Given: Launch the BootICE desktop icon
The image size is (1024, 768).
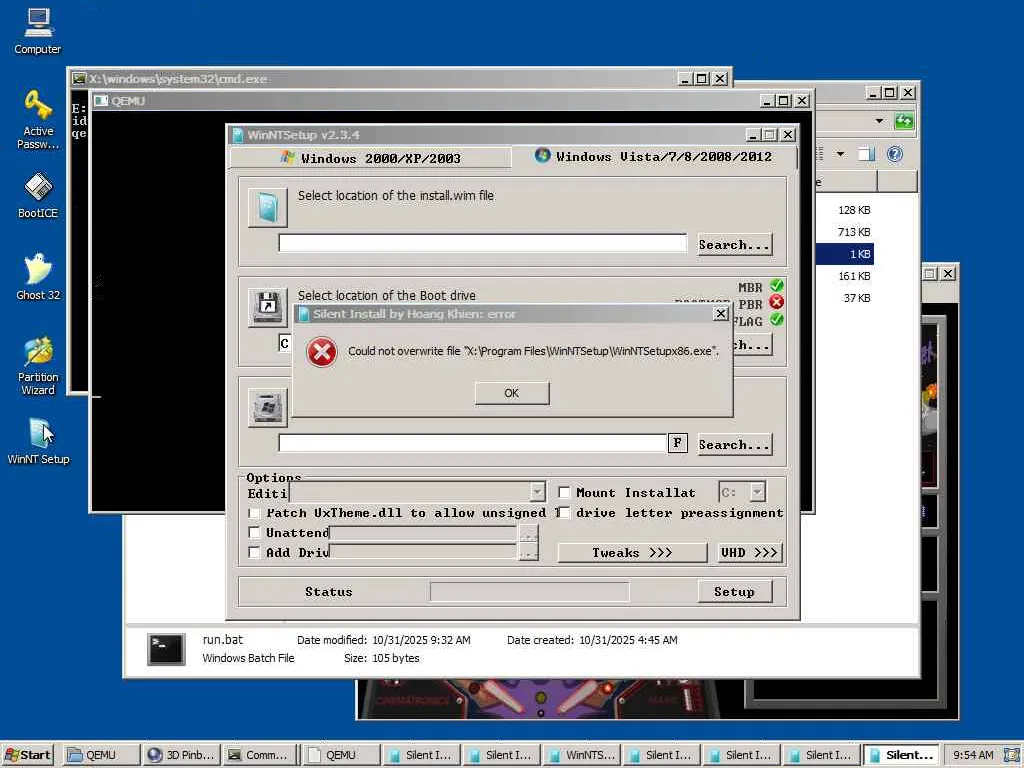Looking at the screenshot, I should pos(38,195).
